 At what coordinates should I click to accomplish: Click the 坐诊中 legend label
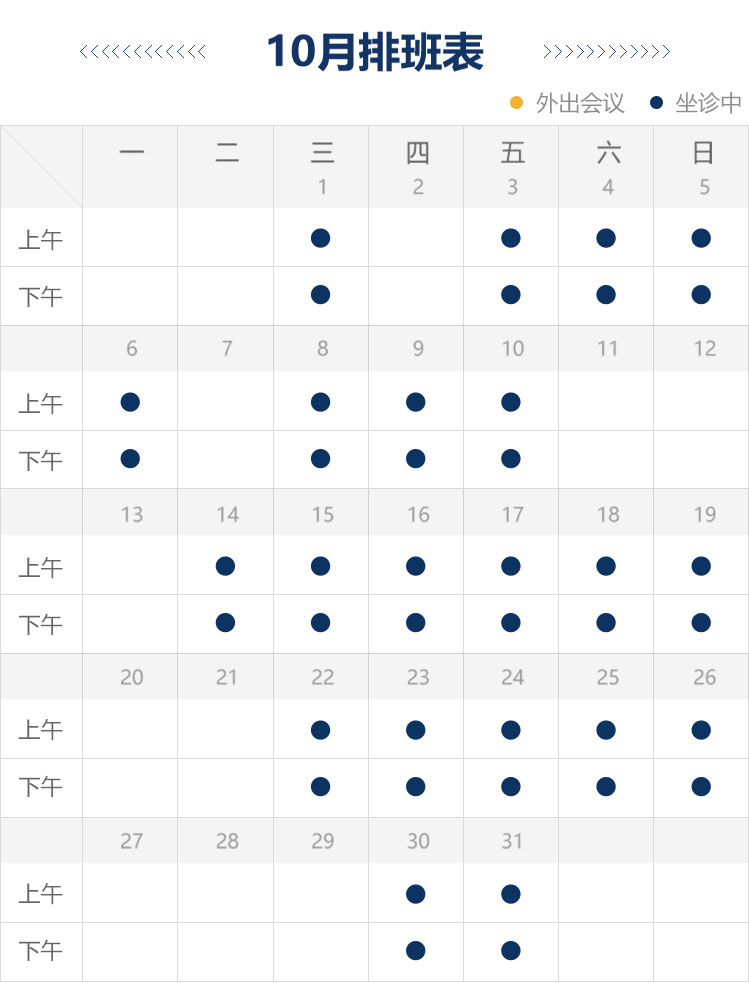click(x=708, y=103)
